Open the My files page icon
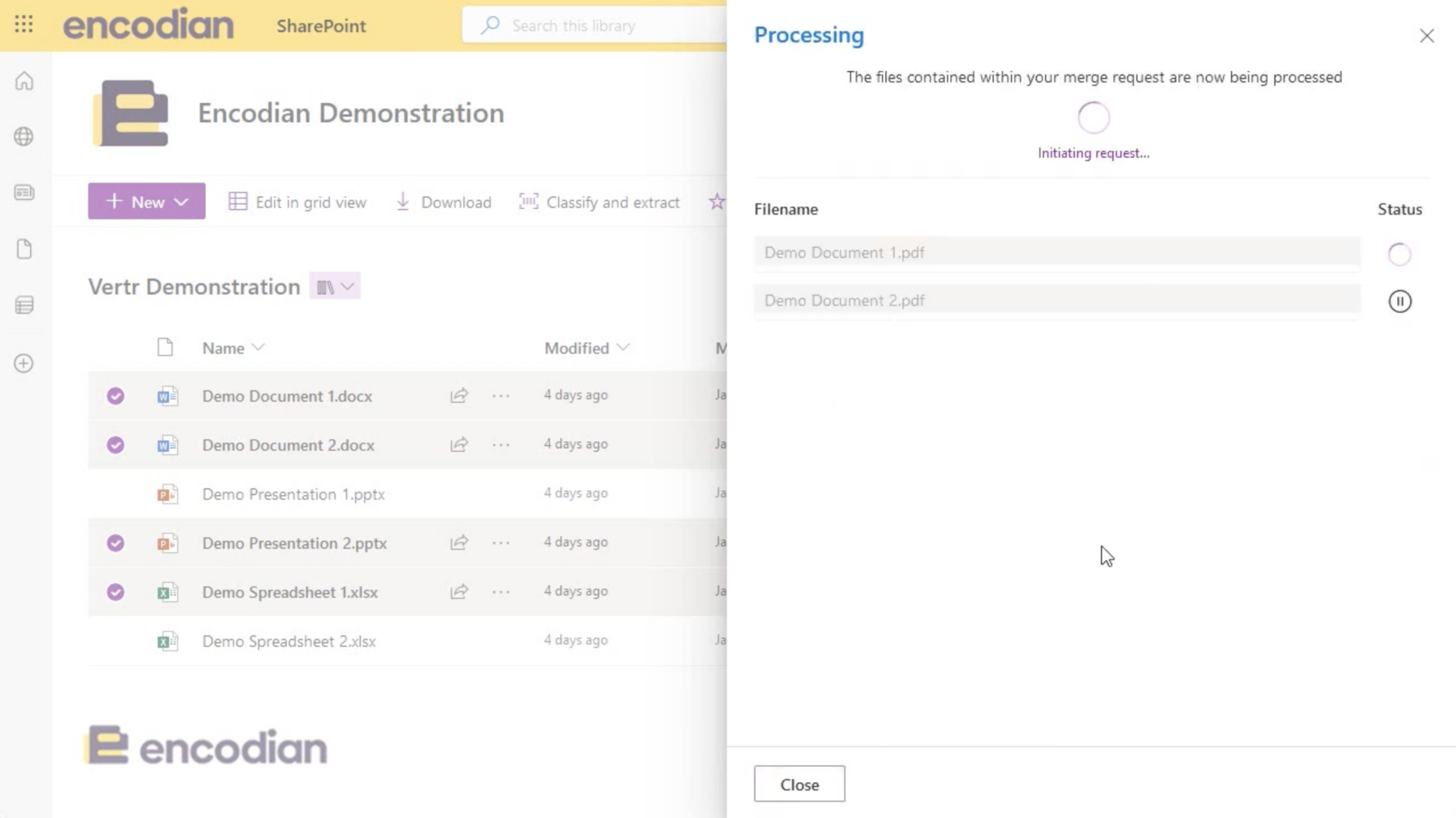 click(24, 249)
